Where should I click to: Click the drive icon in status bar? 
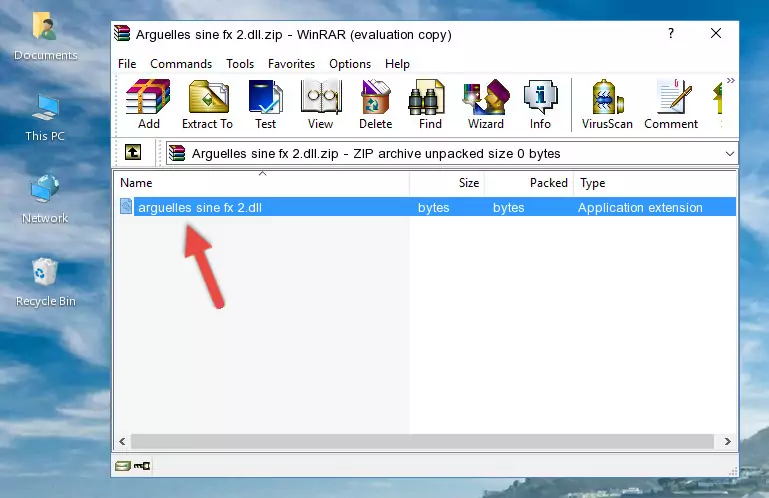click(123, 466)
